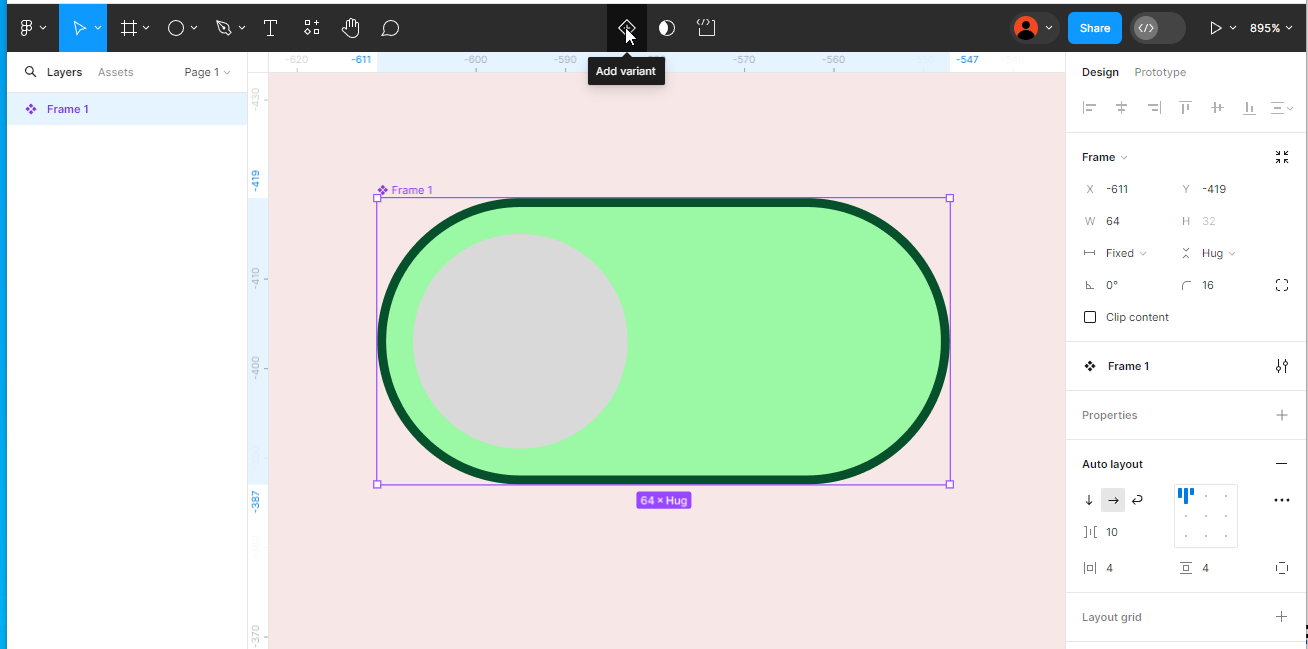Enable Clip content checkbox
Image resolution: width=1308 pixels, height=649 pixels.
1090,317
